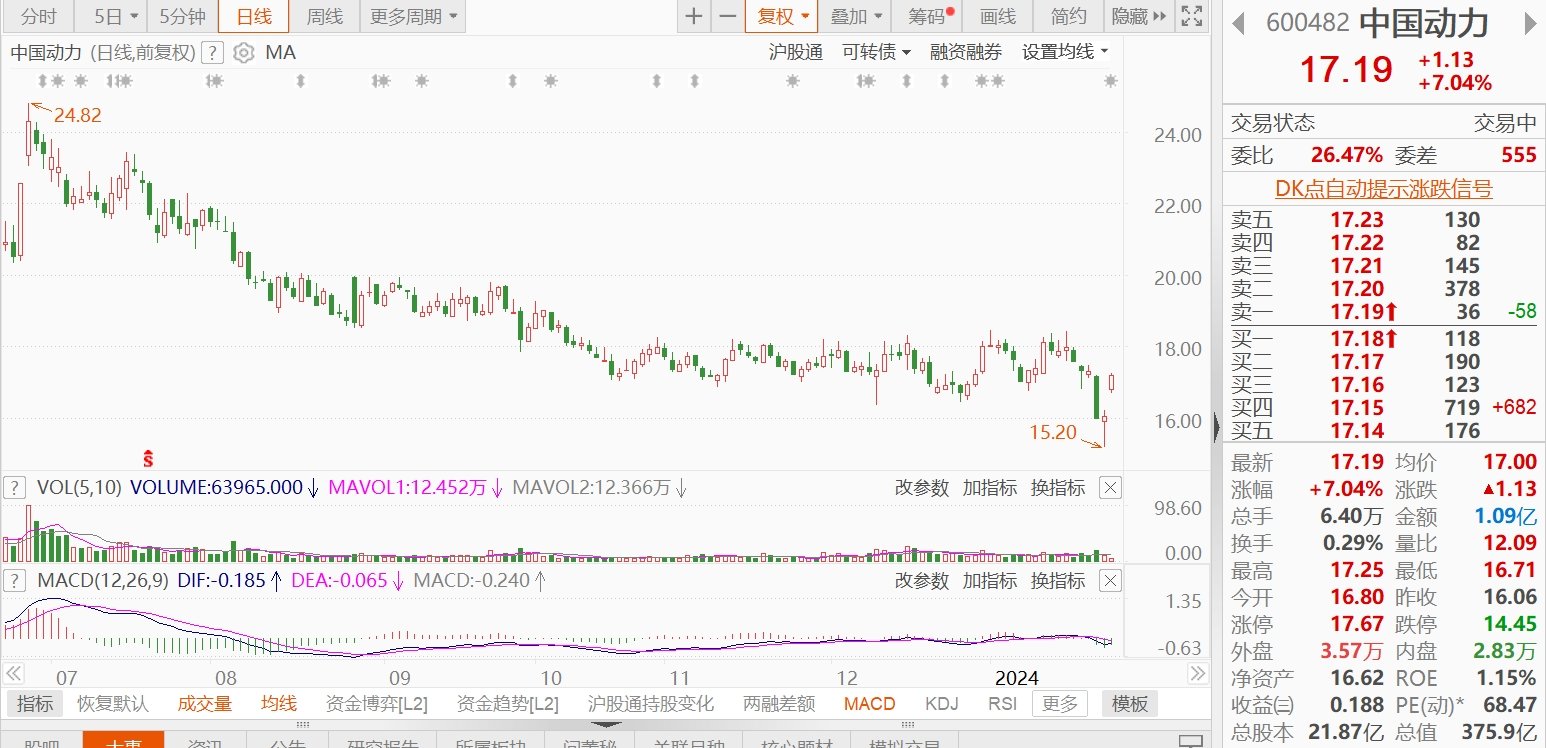Open chart settings gear icon
The width and height of the screenshot is (1546, 748).
243,53
